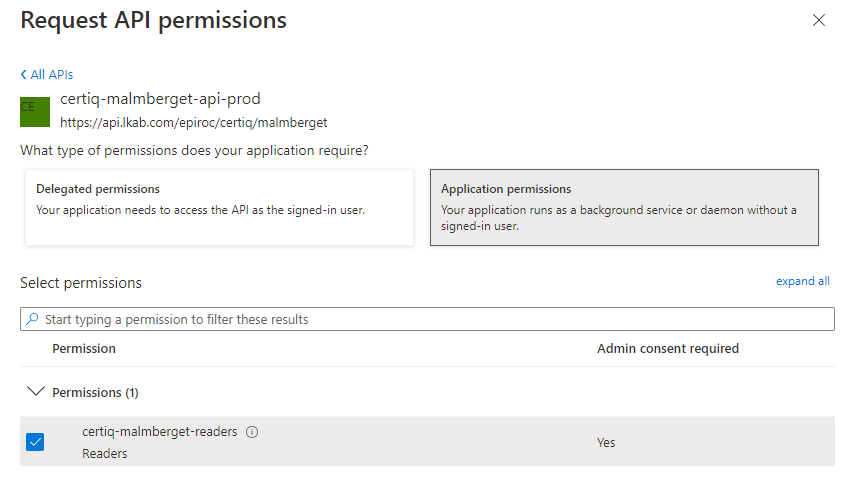This screenshot has height=503, width=855.
Task: Click the Yes admin consent value
Action: coord(607,442)
